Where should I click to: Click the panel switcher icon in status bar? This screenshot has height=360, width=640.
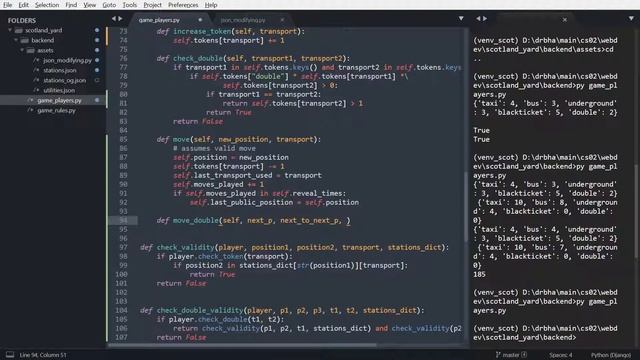10,355
